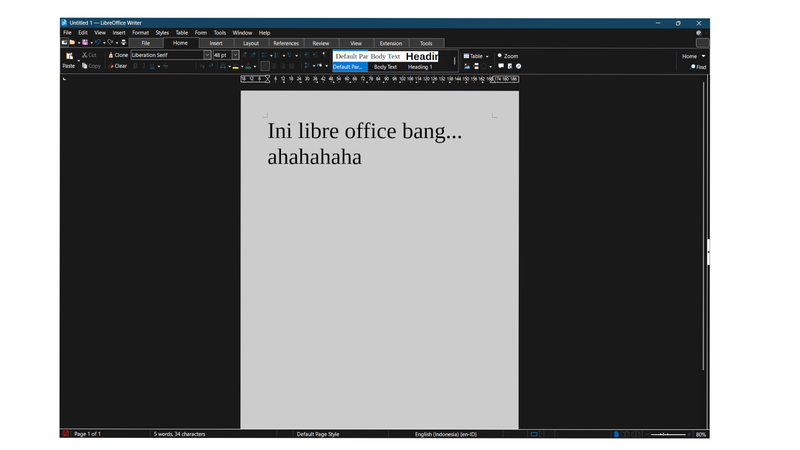The image size is (800, 450).
Task: Click 5 words, 34 characters word count
Action: pyautogui.click(x=180, y=434)
